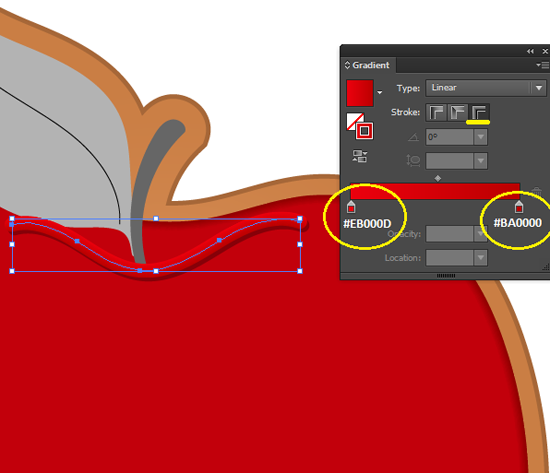Select the Gradient panel tab

tap(368, 65)
